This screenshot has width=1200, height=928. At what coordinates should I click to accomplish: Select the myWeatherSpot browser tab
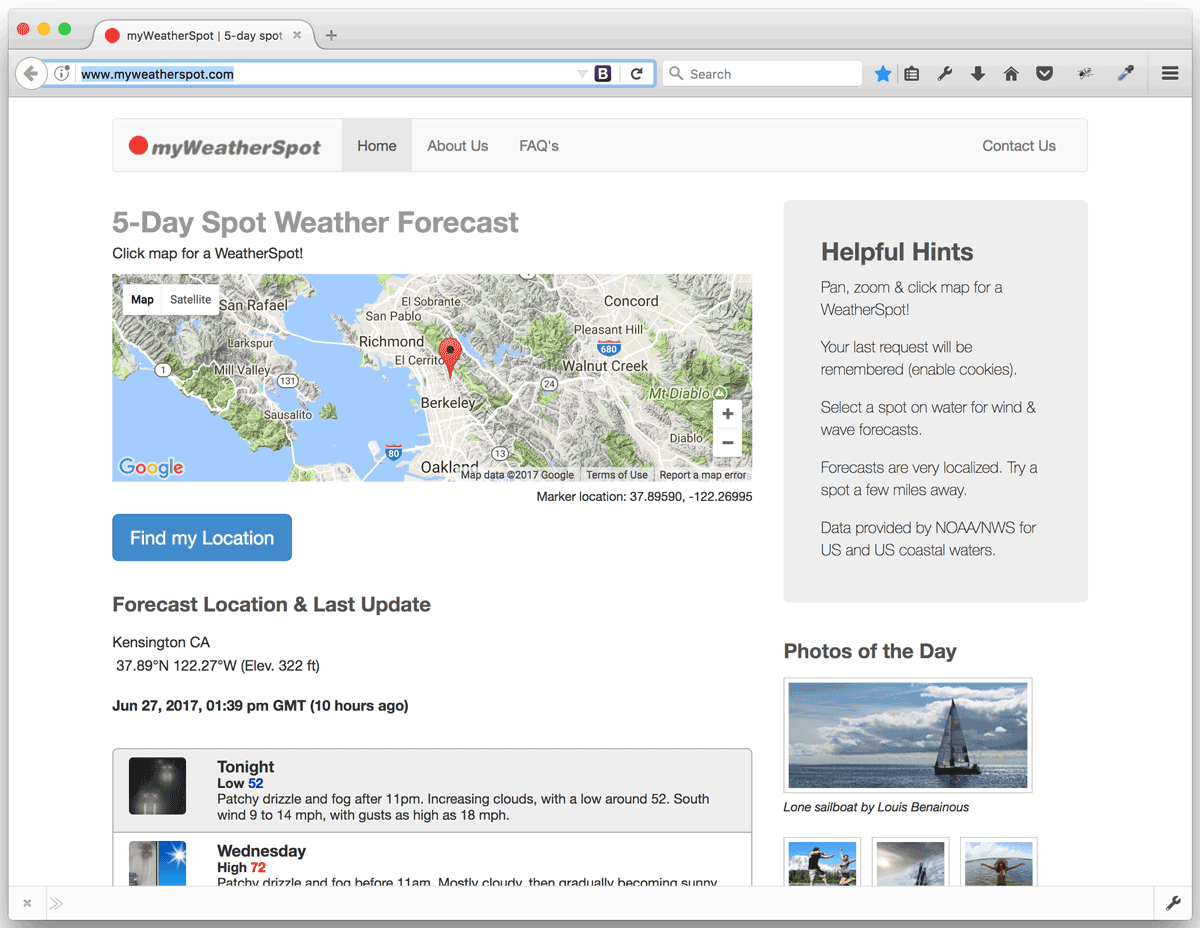click(204, 35)
